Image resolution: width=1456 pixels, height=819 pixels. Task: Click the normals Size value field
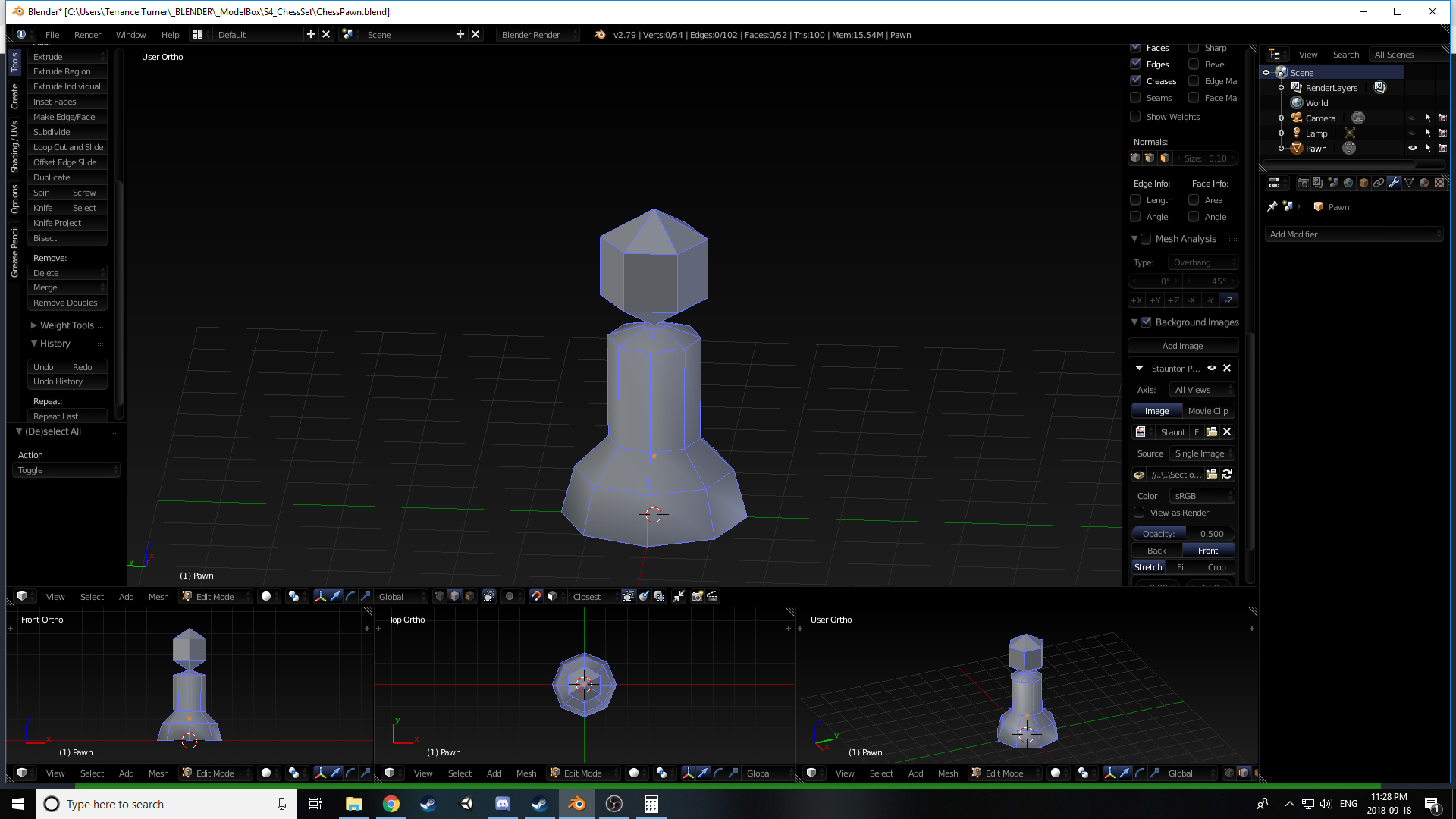pyautogui.click(x=1206, y=158)
